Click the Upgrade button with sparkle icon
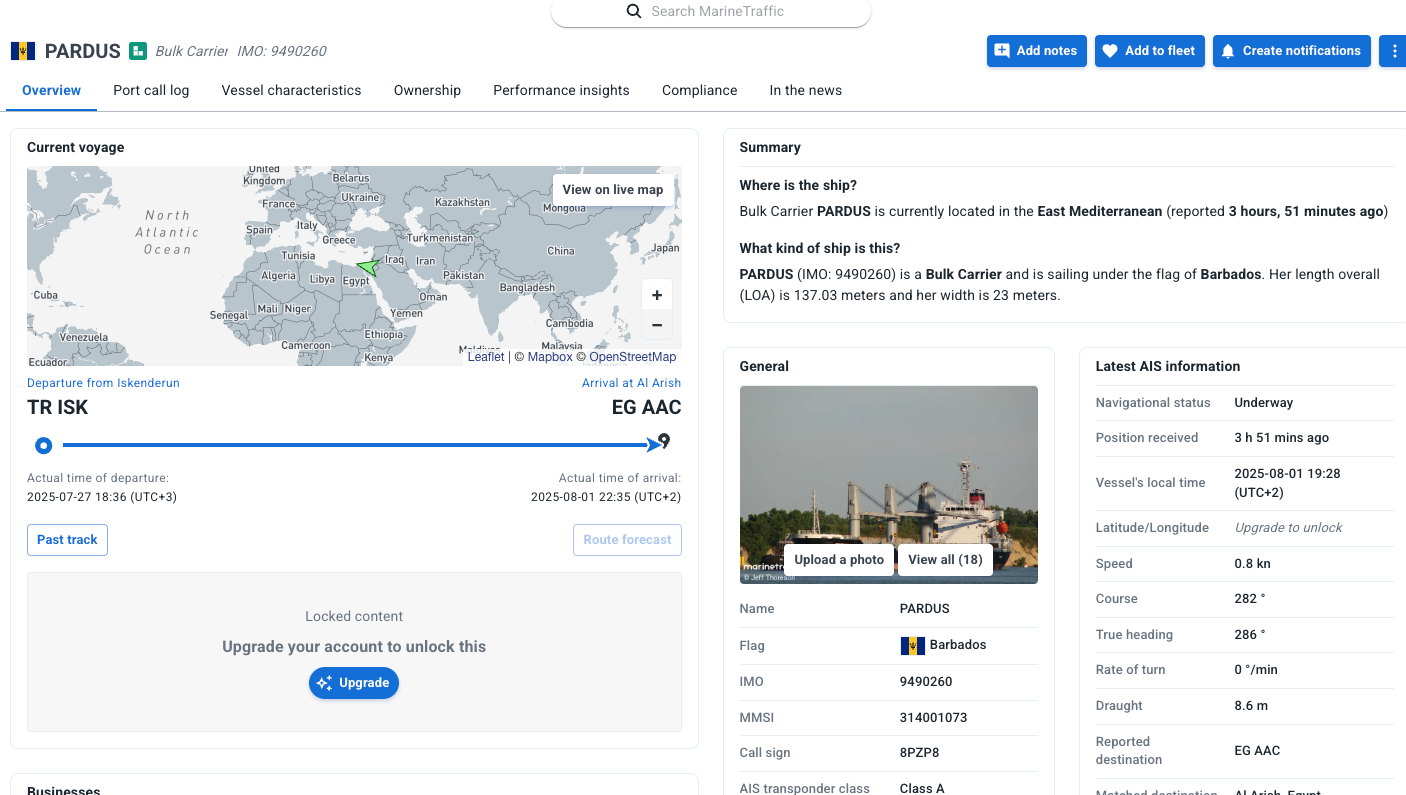The width and height of the screenshot is (1406, 795). click(354, 683)
